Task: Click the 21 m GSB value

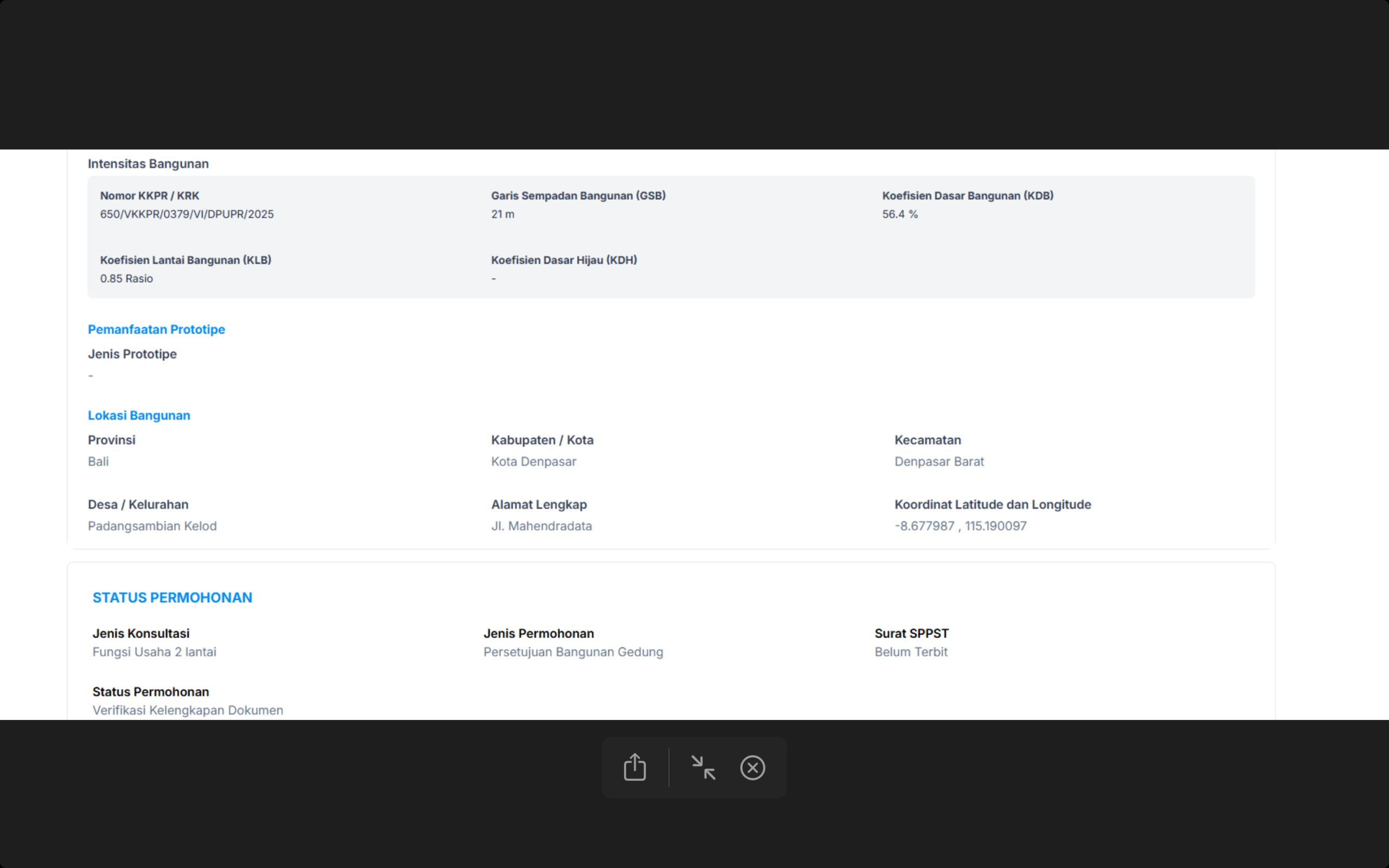Action: 502,214
